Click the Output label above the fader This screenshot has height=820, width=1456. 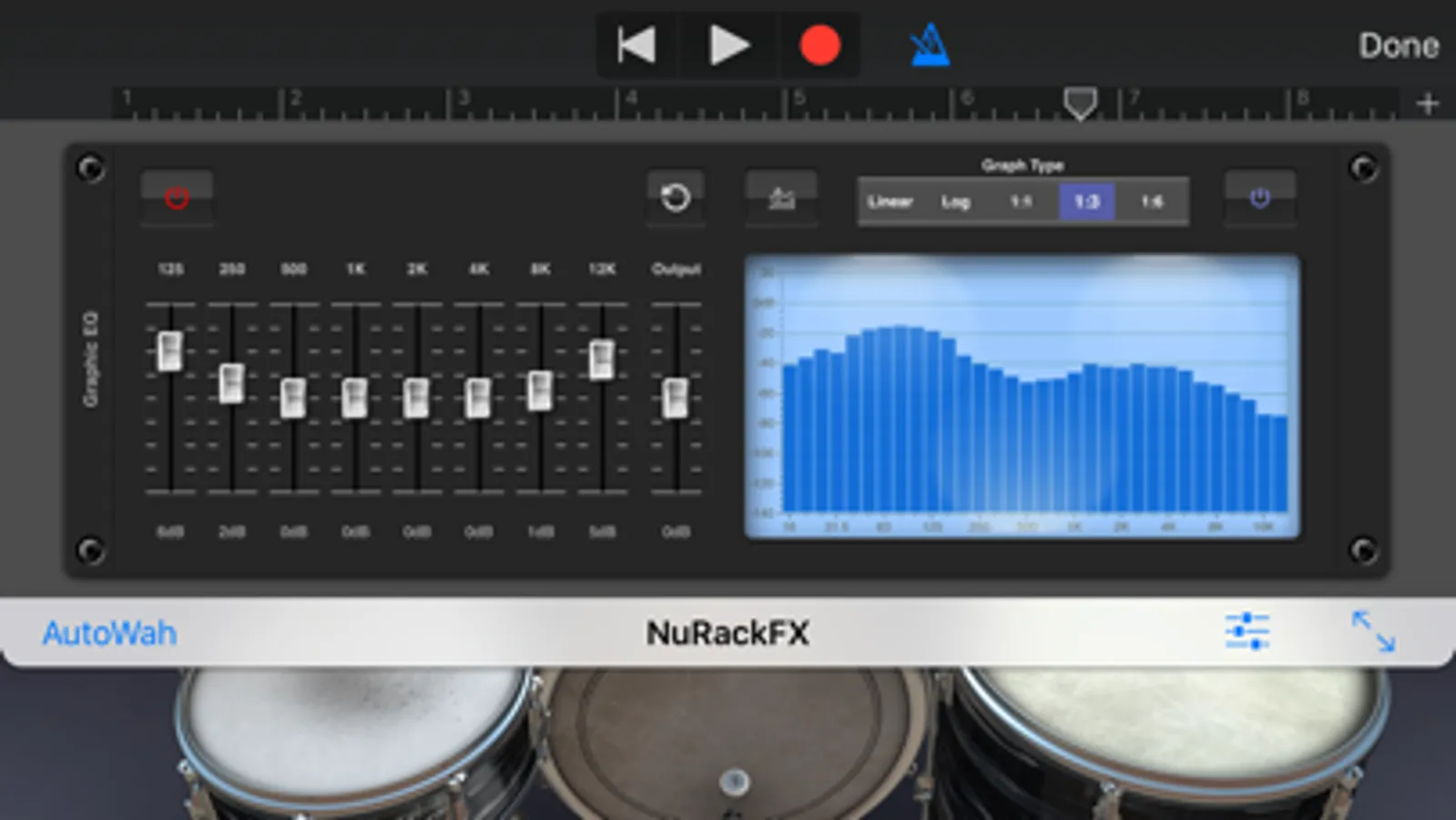[x=676, y=269]
